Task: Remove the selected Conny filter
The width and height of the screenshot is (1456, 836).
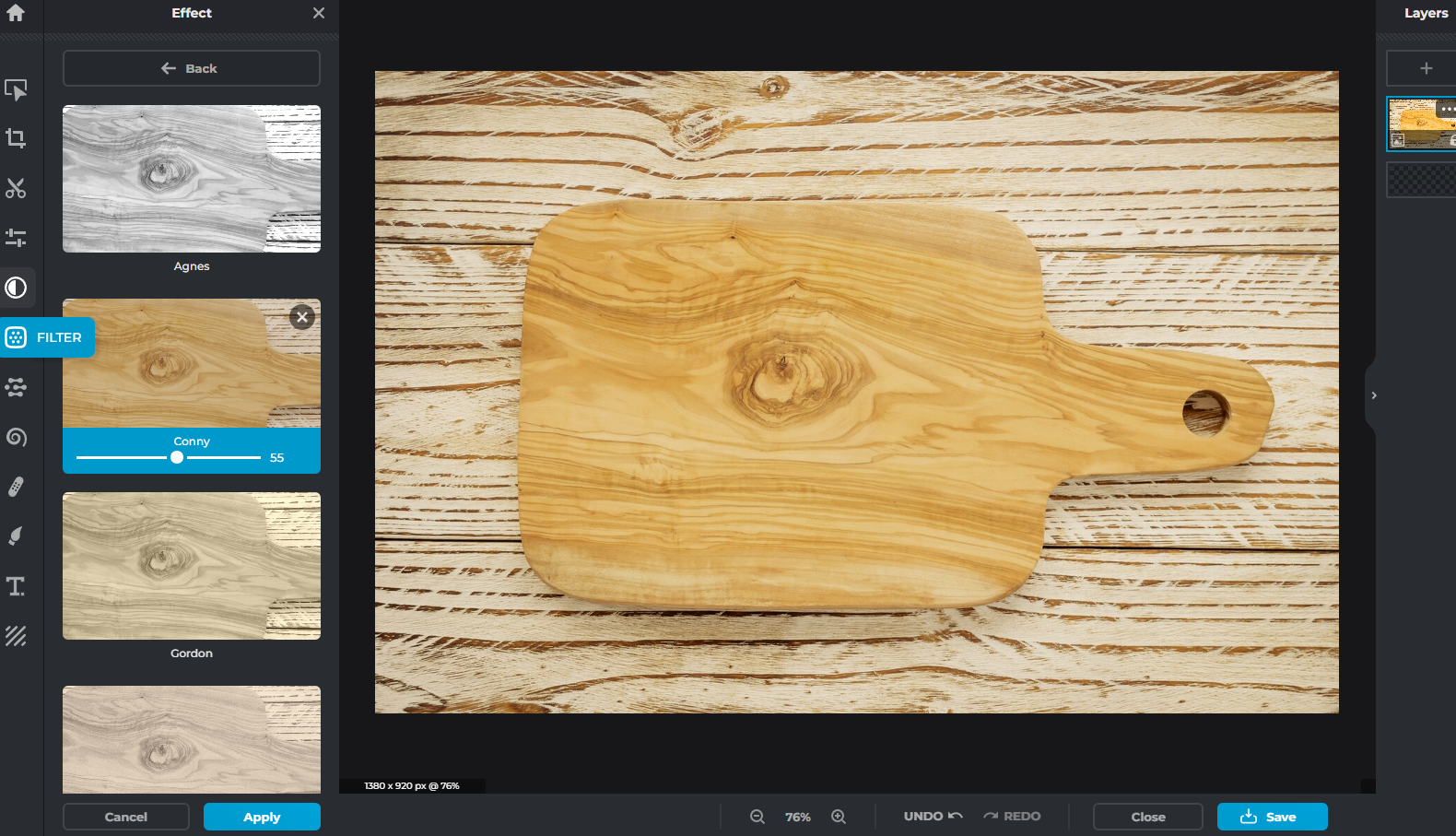Action: point(301,317)
